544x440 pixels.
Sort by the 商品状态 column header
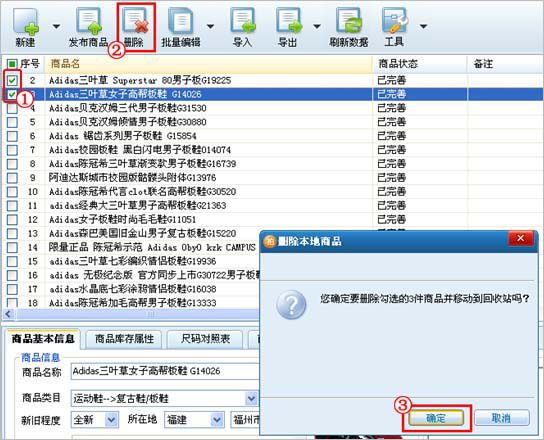tap(420, 64)
